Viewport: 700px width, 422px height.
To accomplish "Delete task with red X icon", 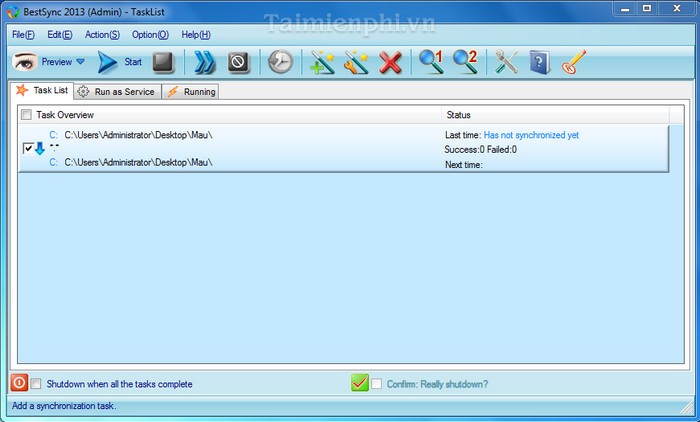I will pos(390,63).
